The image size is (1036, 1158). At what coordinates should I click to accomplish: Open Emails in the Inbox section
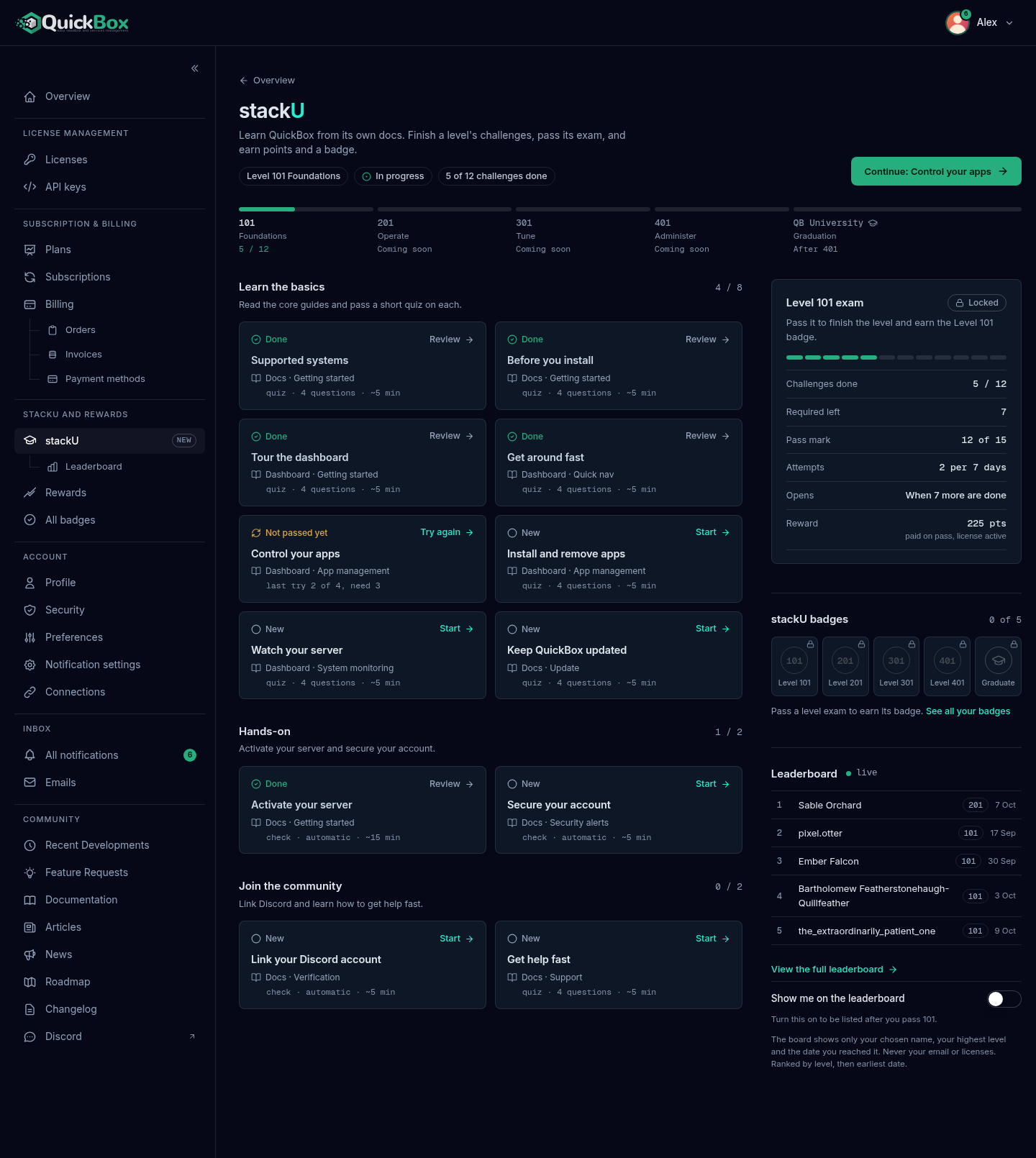[109, 783]
